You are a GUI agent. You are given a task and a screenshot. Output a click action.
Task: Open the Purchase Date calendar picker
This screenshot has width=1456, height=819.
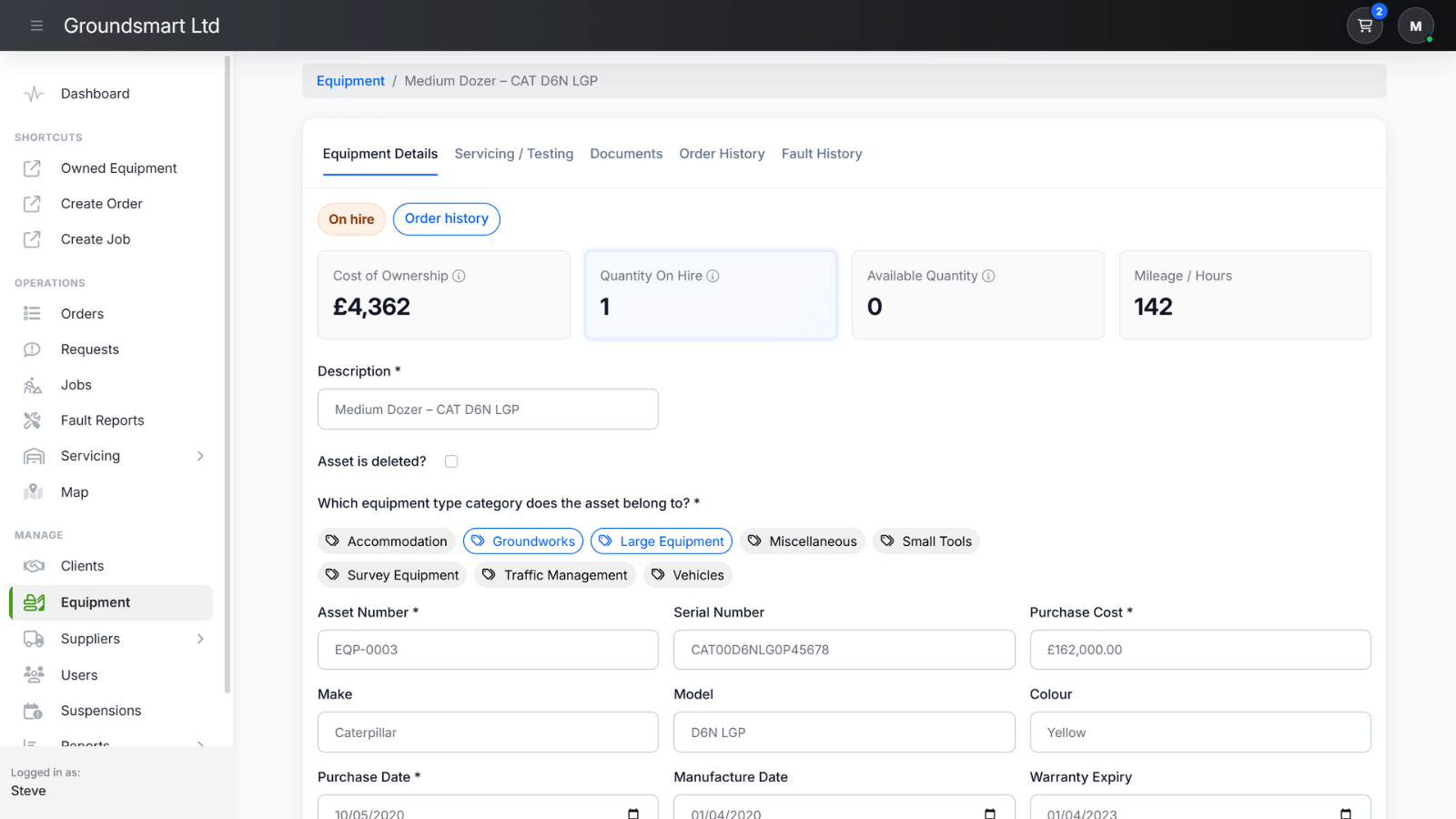click(633, 813)
